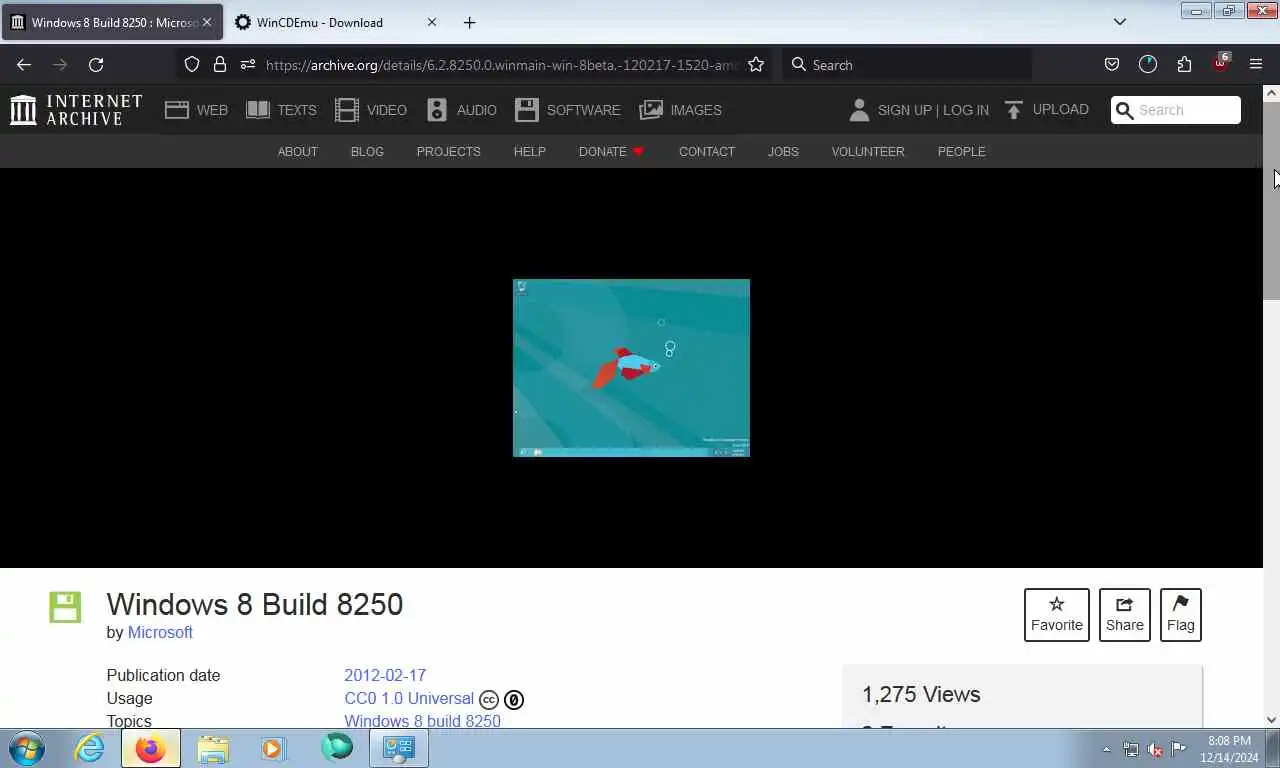Open the PEOPLE link
This screenshot has width=1280, height=768.
[961, 152]
